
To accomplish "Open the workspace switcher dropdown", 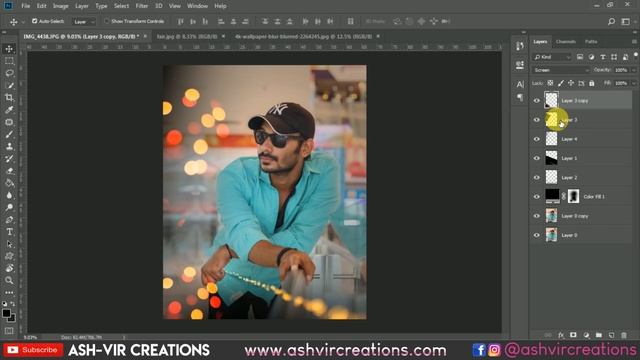I will [625, 22].
